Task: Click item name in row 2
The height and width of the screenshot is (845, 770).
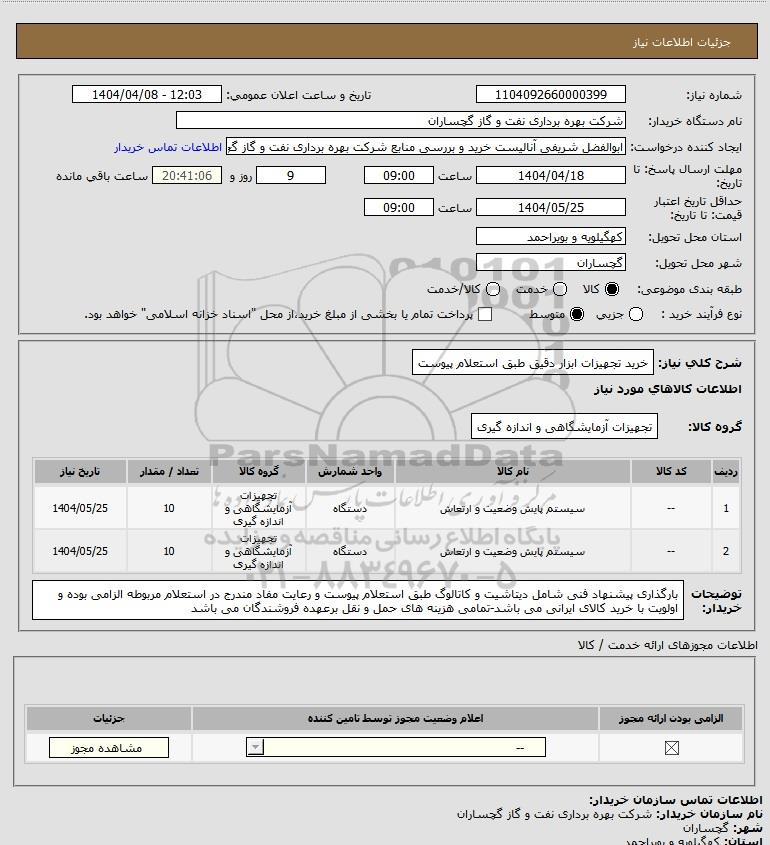Action: (512, 552)
